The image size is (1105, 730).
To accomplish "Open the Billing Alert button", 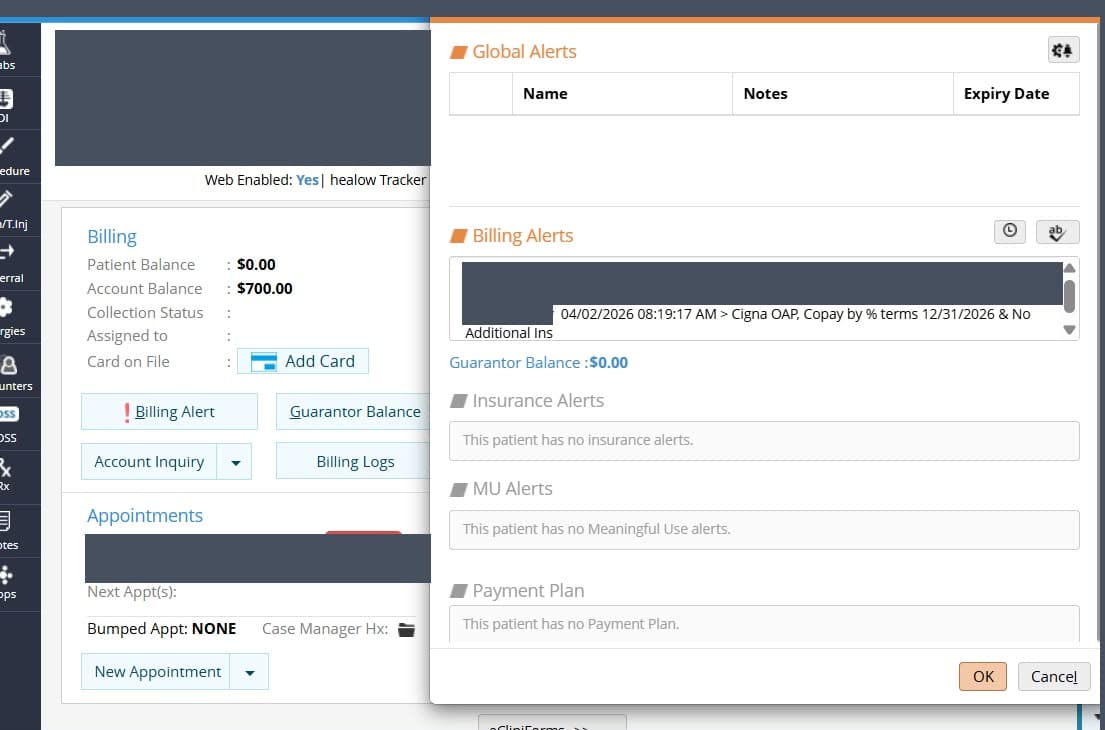I will [169, 412].
